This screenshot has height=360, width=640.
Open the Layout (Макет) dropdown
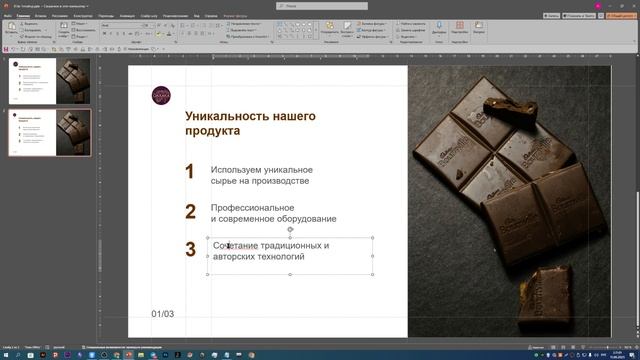coord(79,24)
